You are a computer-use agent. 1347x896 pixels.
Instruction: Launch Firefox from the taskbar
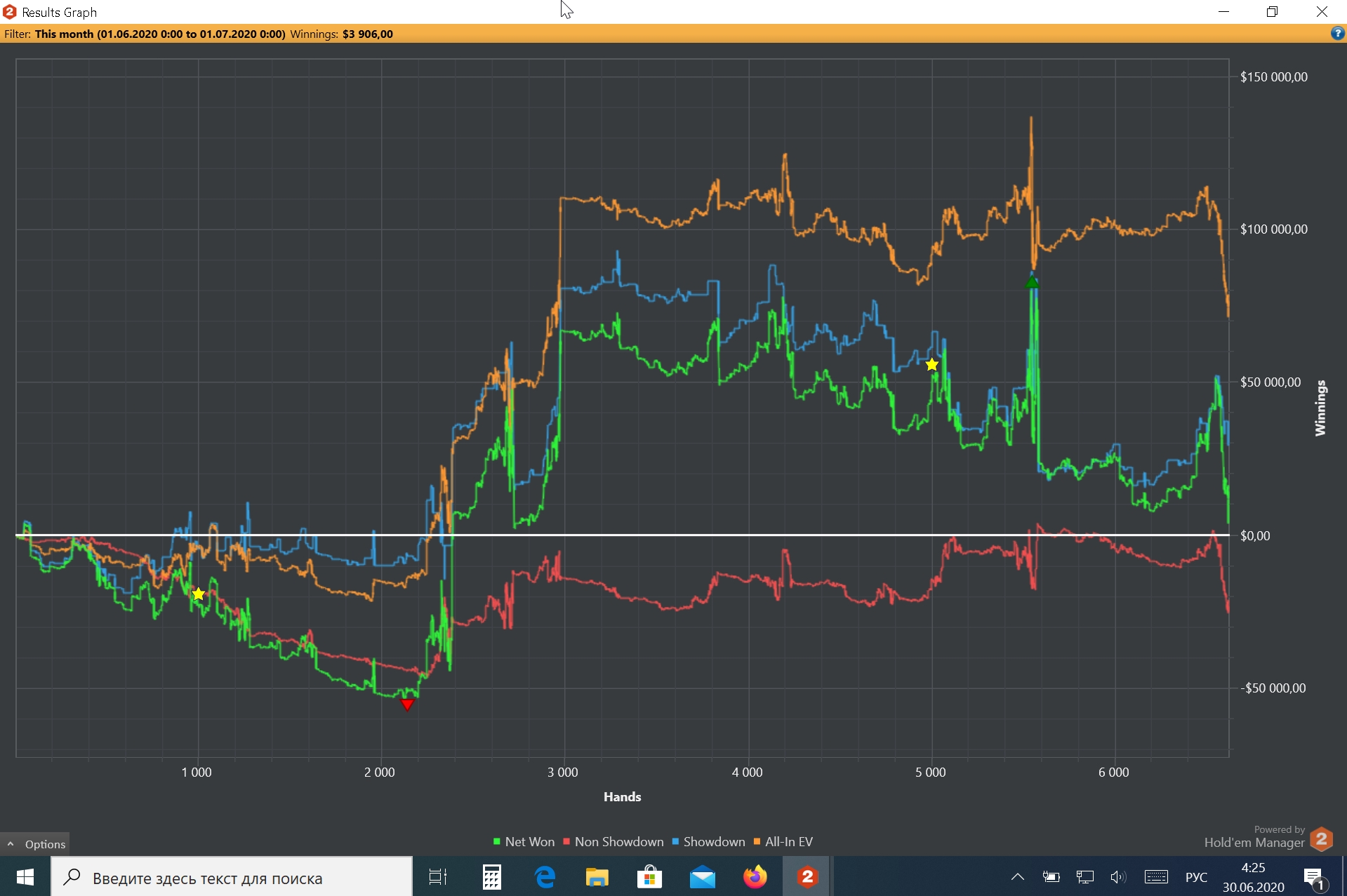755,877
